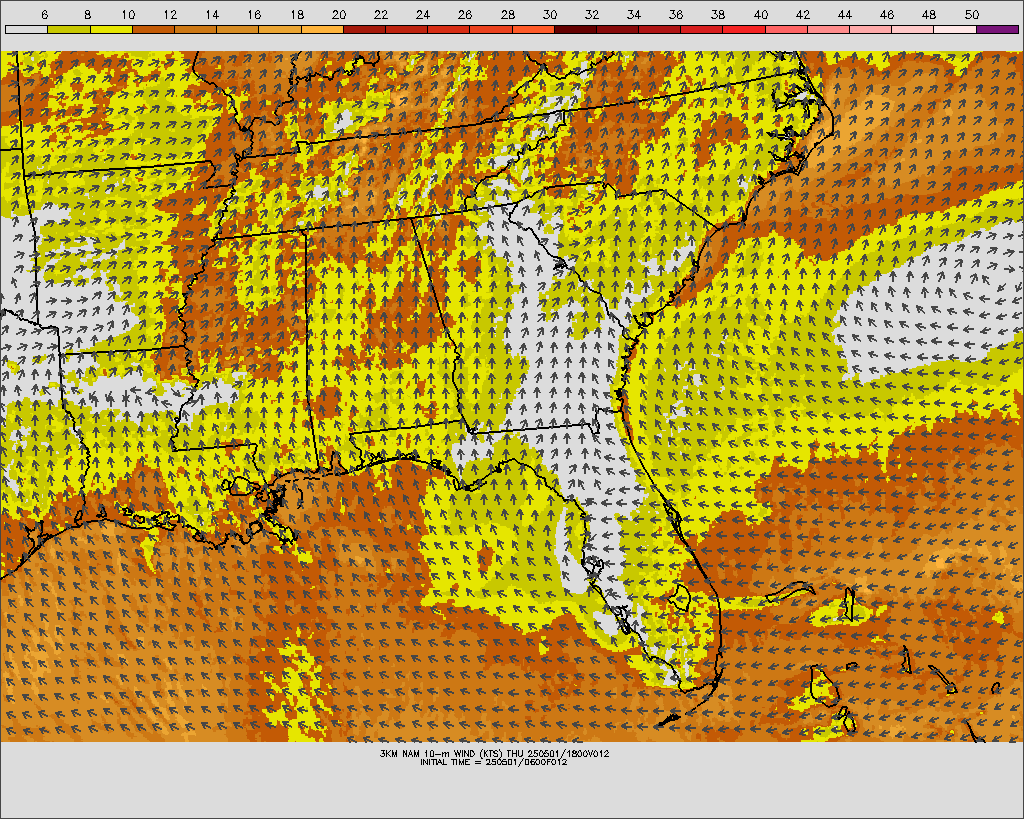Pick the near-white swatch between 48 and 50
The width and height of the screenshot is (1024, 819).
[x=955, y=29]
